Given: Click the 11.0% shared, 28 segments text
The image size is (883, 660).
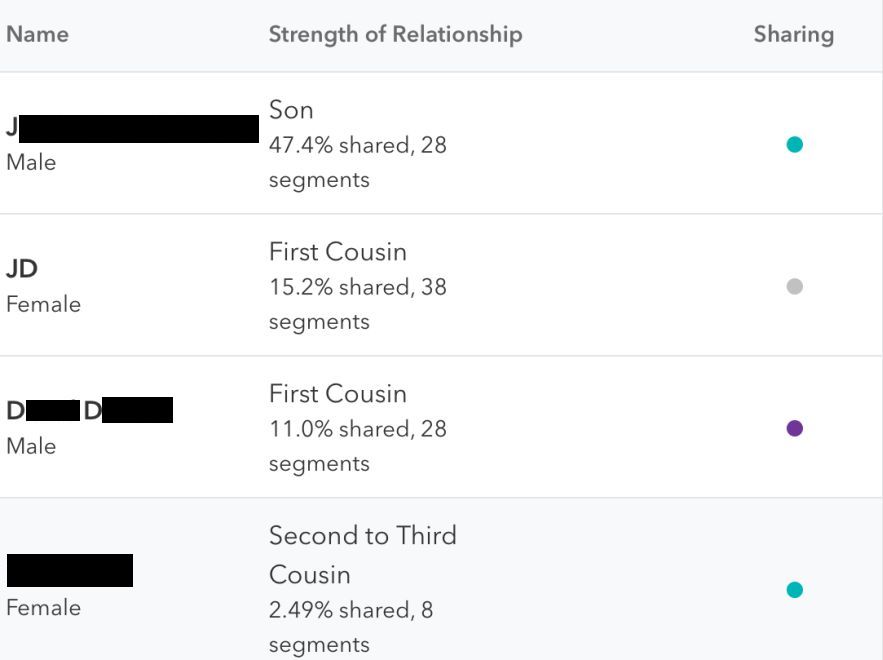Looking at the screenshot, I should 358,446.
